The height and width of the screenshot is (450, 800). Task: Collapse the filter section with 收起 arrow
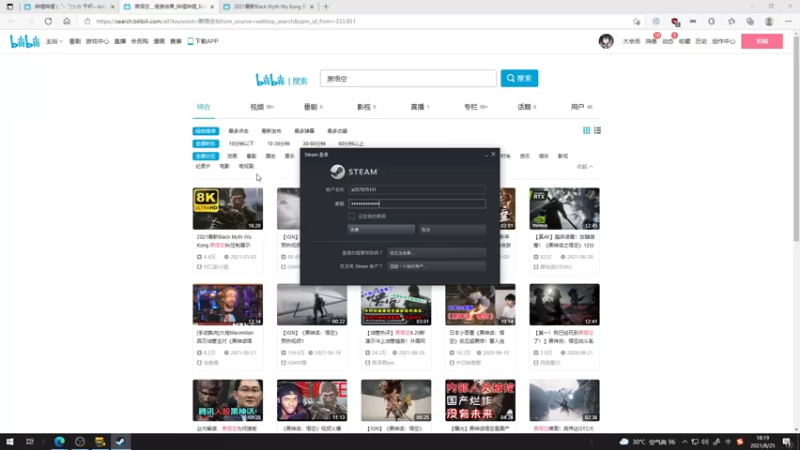click(585, 167)
